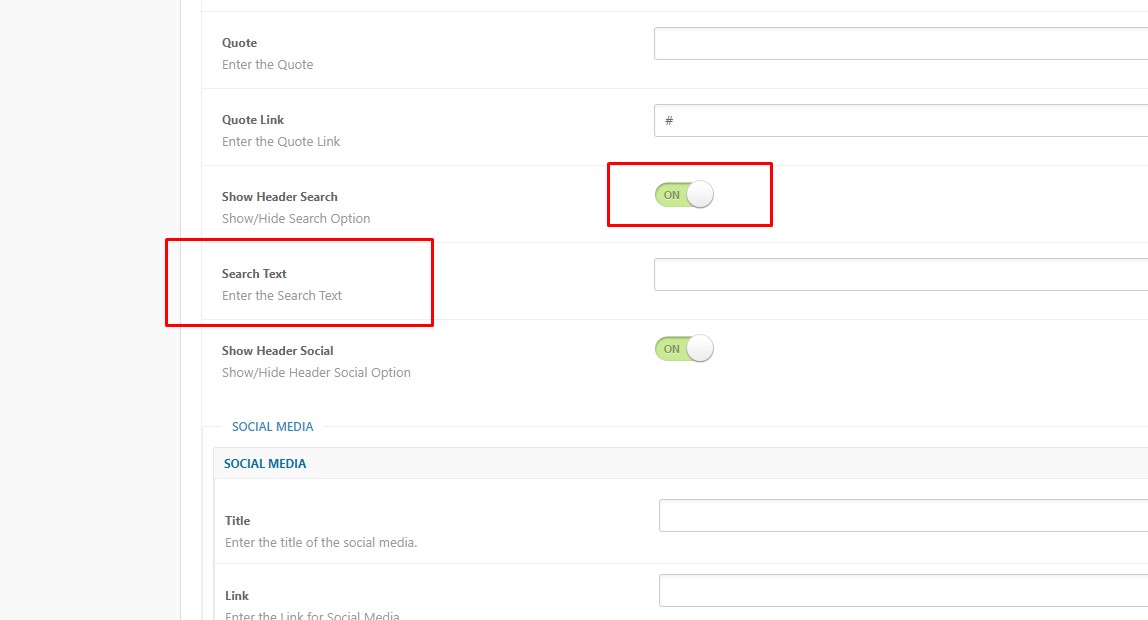1148x620 pixels.
Task: Click the "Show/Hide Header Social Option" description
Action: pyautogui.click(x=316, y=373)
